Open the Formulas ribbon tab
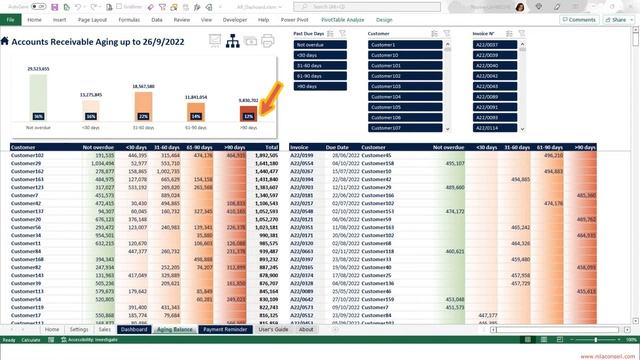This screenshot has width=640, height=360. click(x=129, y=20)
